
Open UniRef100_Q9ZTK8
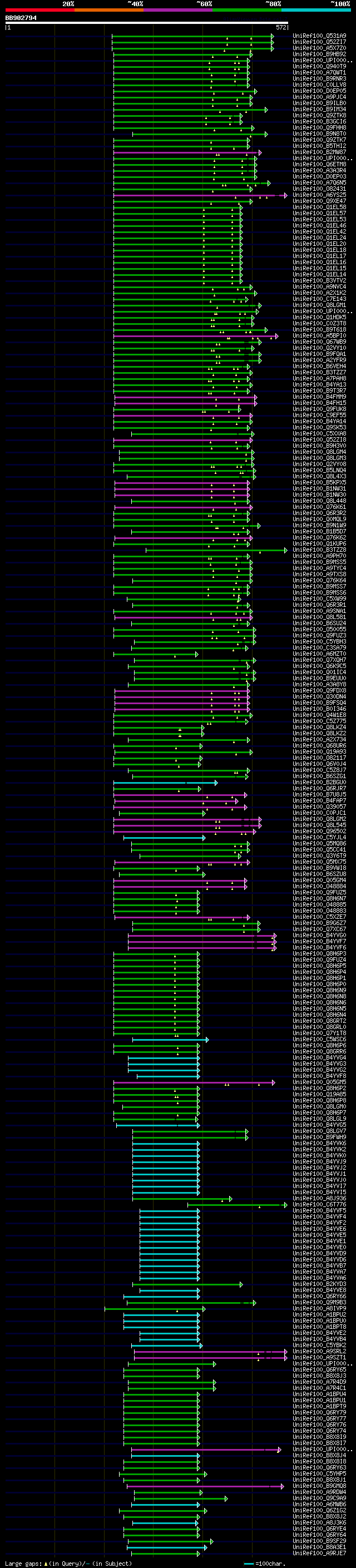pyautogui.click(x=319, y=116)
